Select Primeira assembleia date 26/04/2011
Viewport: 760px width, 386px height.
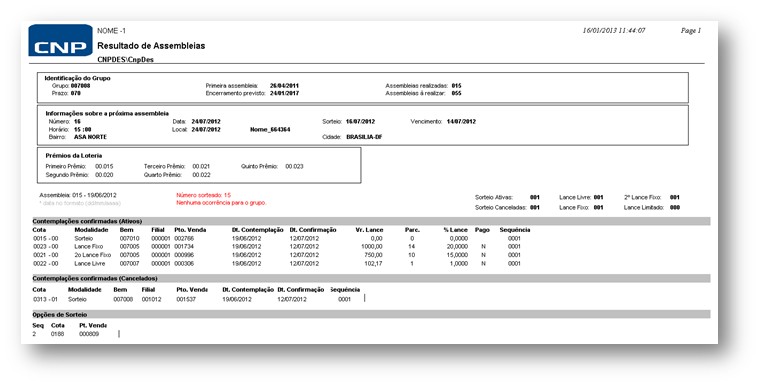[285, 86]
